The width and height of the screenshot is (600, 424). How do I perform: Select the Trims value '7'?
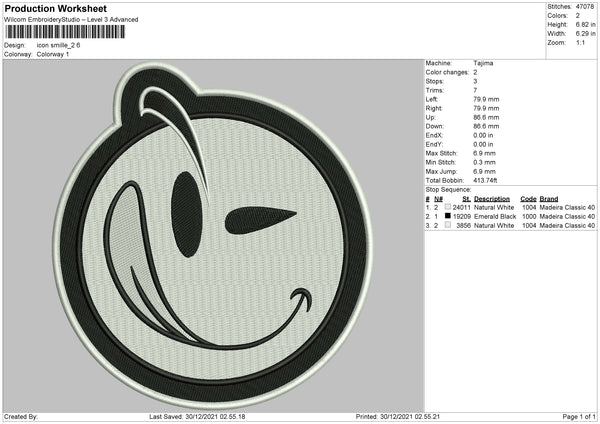[x=475, y=91]
